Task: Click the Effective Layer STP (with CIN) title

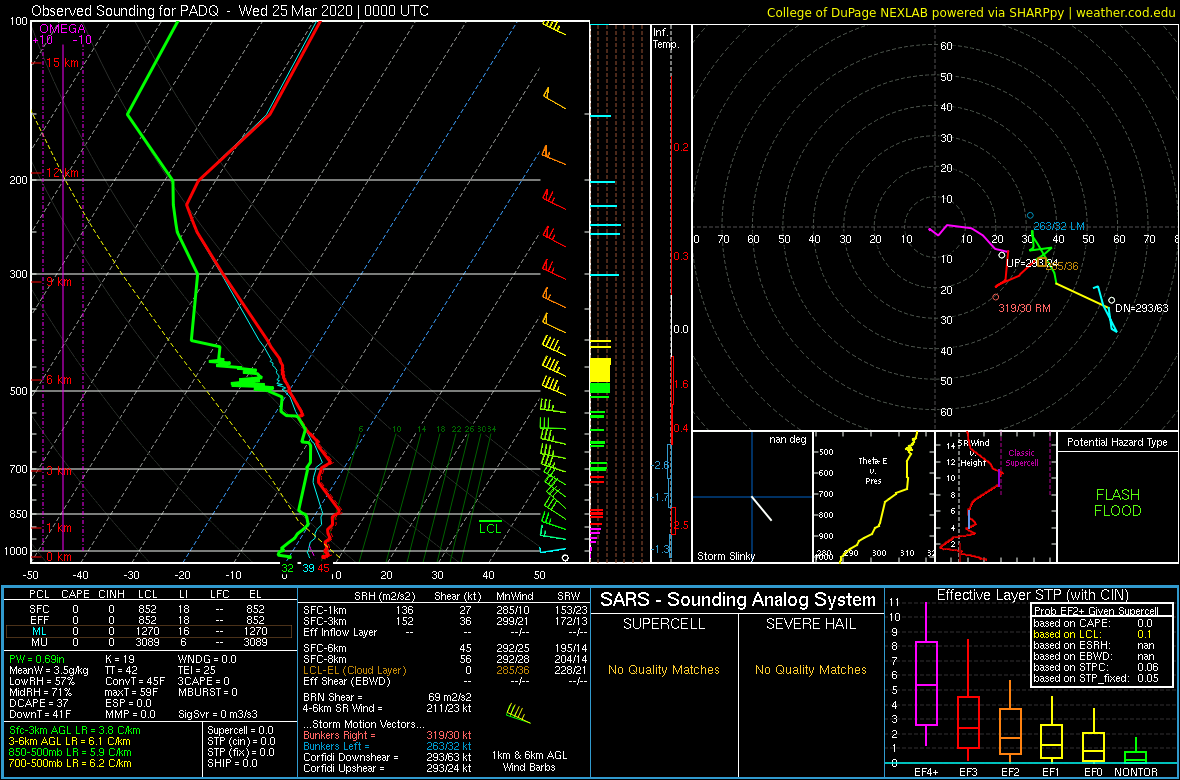Action: [1030, 595]
